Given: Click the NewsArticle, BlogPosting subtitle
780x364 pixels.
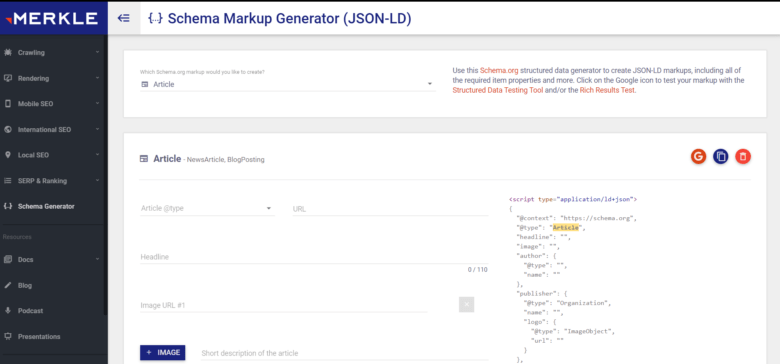Looking at the screenshot, I should (226, 160).
